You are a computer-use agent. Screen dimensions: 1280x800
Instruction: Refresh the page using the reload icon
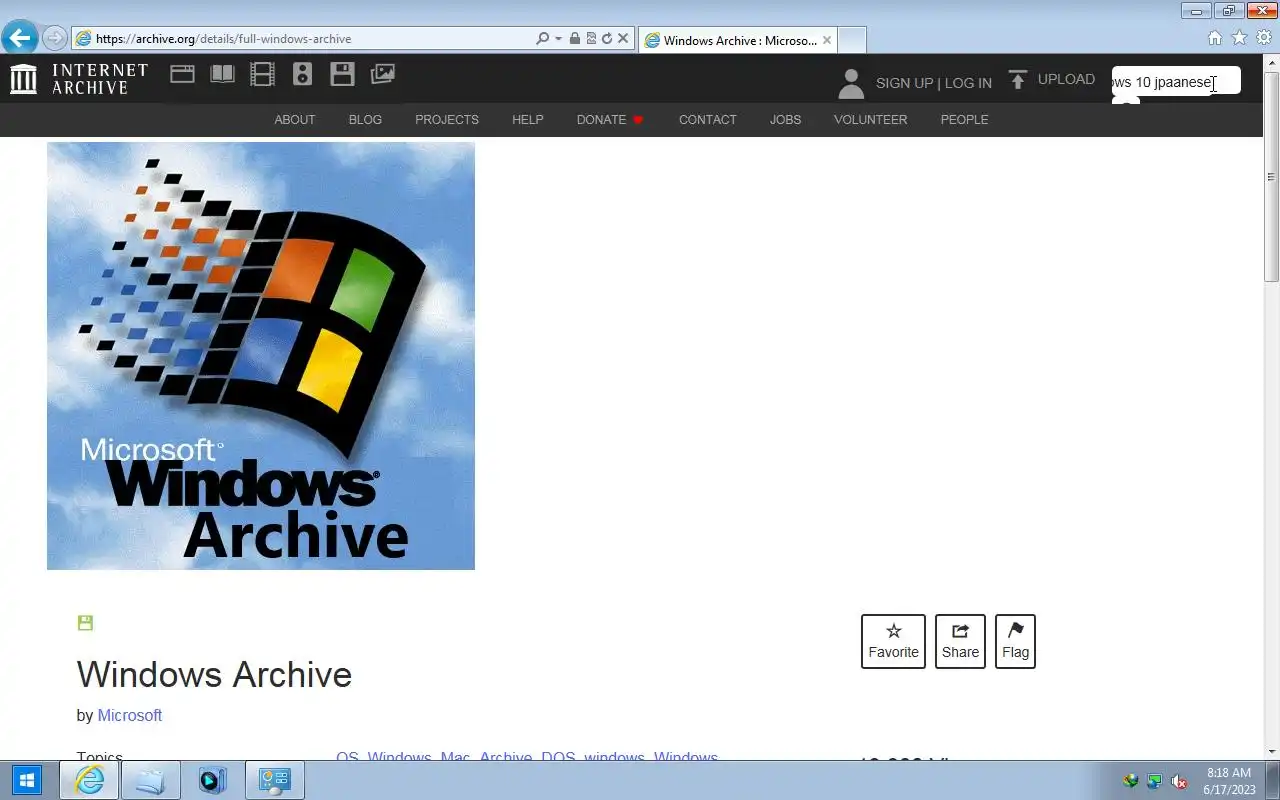606,38
